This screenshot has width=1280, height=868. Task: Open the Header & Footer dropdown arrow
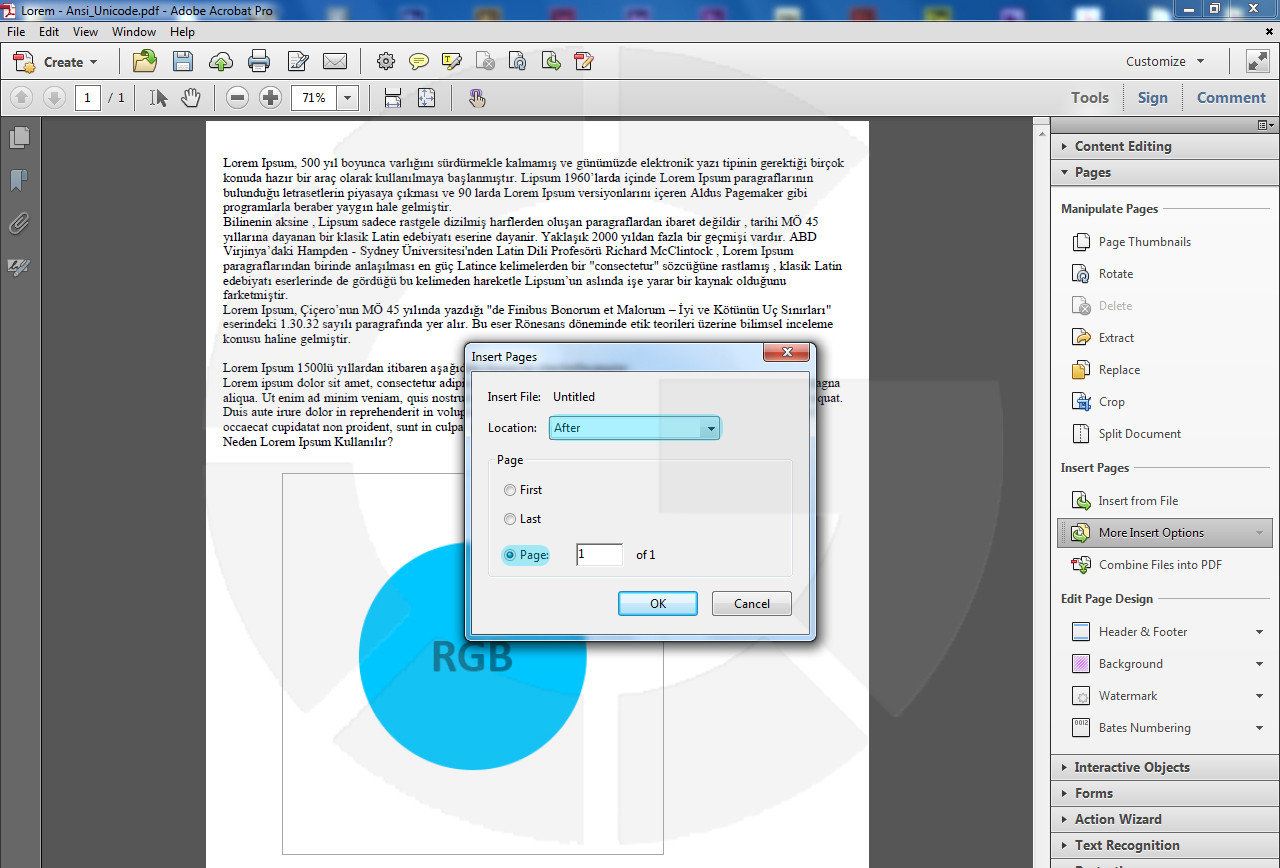(1259, 632)
